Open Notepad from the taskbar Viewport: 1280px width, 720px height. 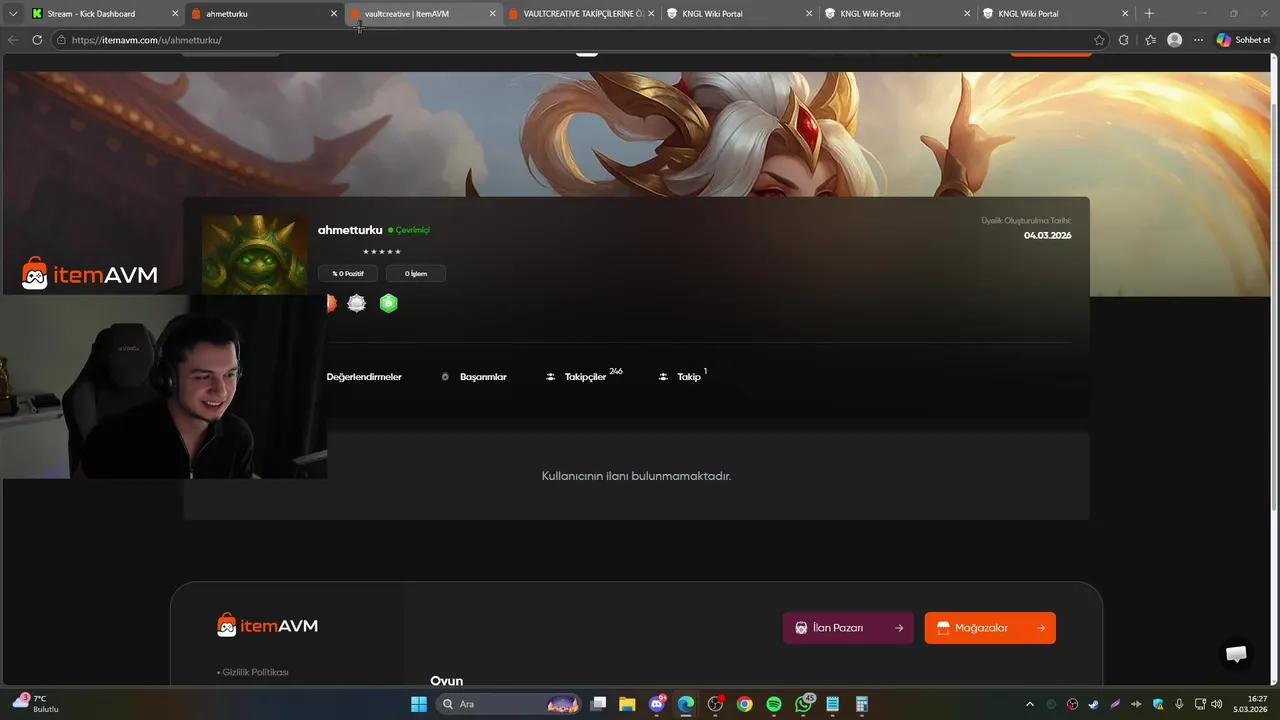tap(832, 704)
